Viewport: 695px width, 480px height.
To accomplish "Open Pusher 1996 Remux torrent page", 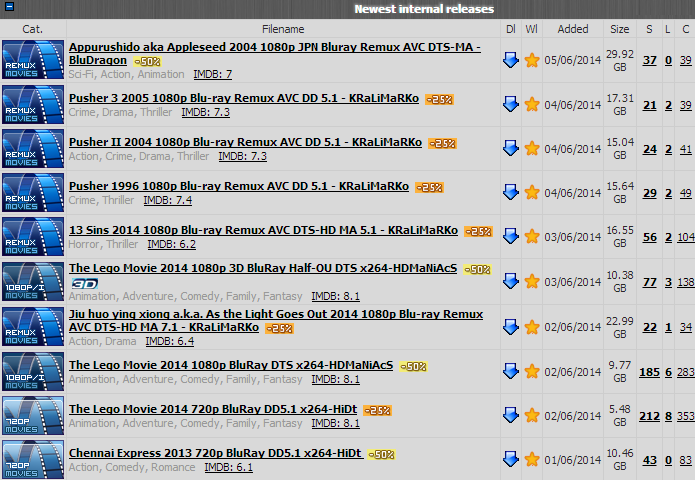I will point(239,186).
